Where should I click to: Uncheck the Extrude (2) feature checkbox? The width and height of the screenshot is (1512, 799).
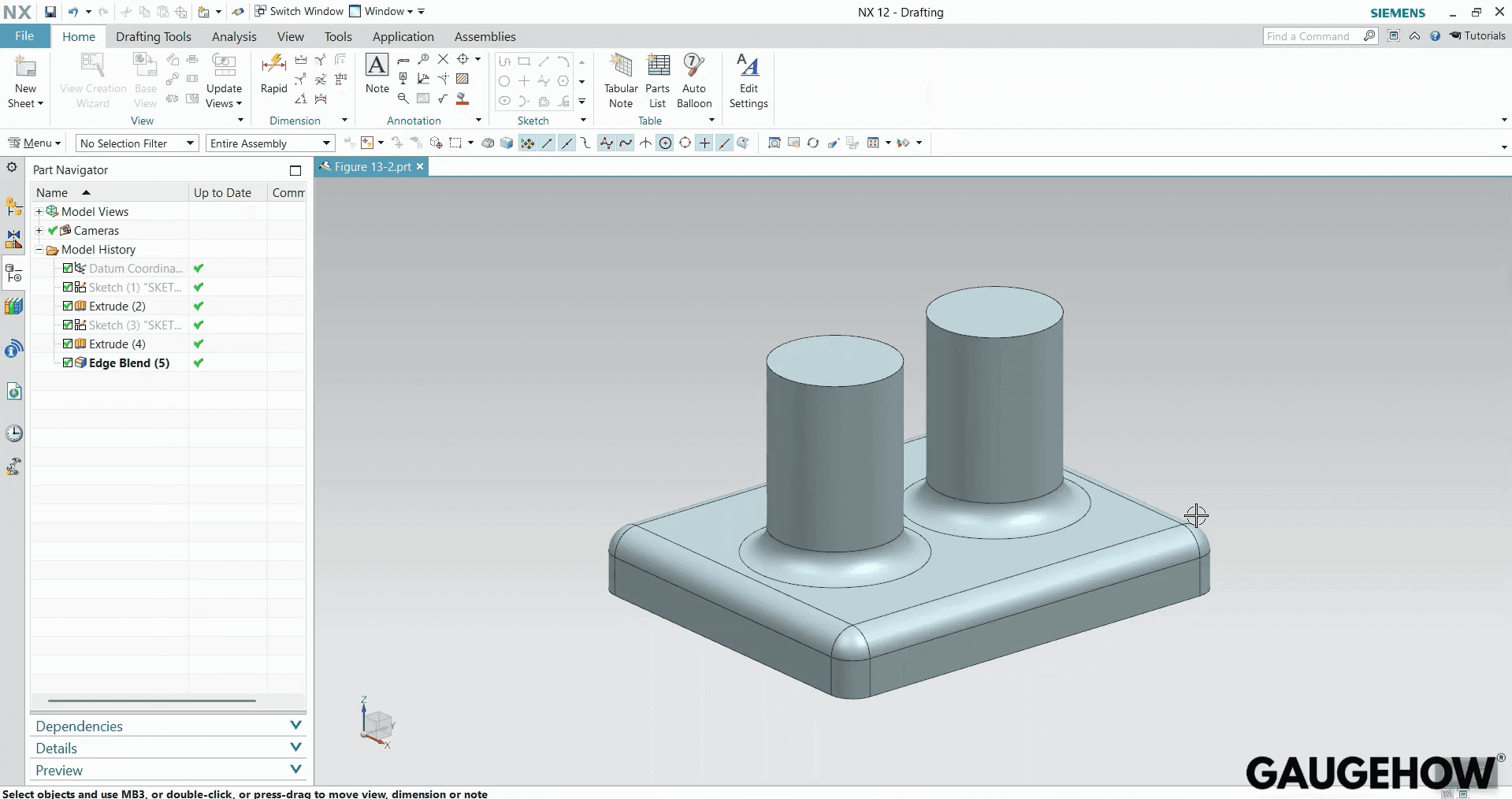coord(68,307)
